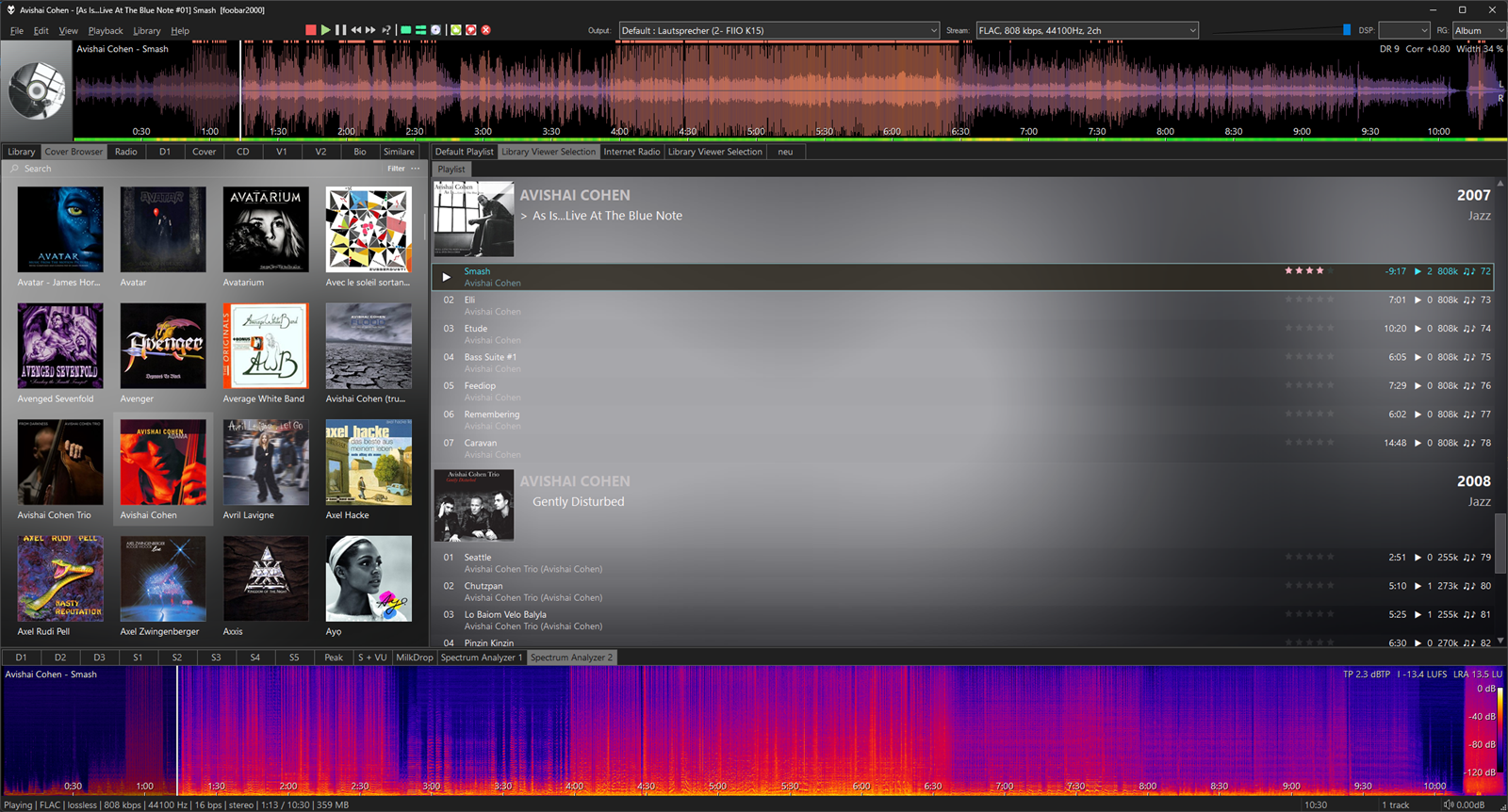
Task: Click the red heart toolbar icon
Action: (471, 30)
